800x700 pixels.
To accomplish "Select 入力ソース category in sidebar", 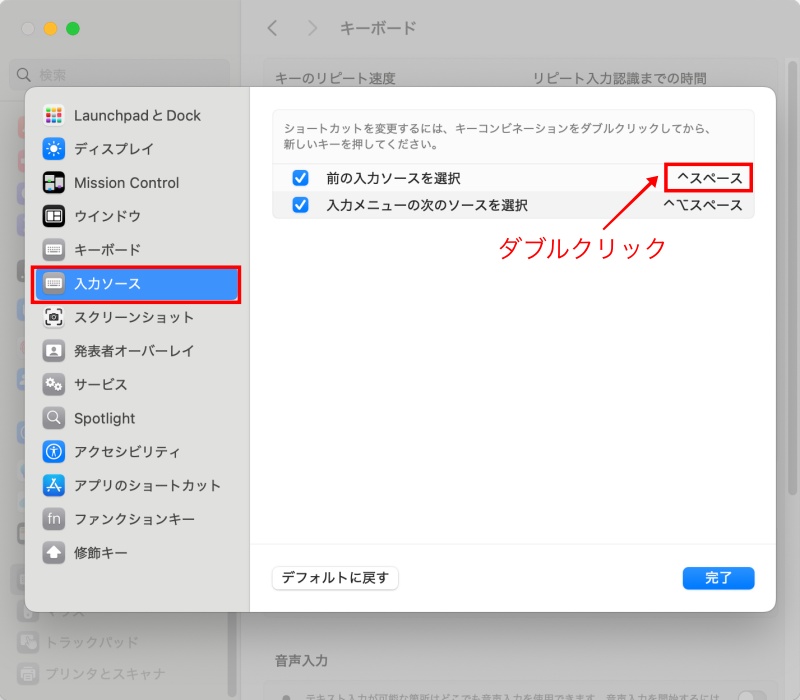I will [136, 284].
